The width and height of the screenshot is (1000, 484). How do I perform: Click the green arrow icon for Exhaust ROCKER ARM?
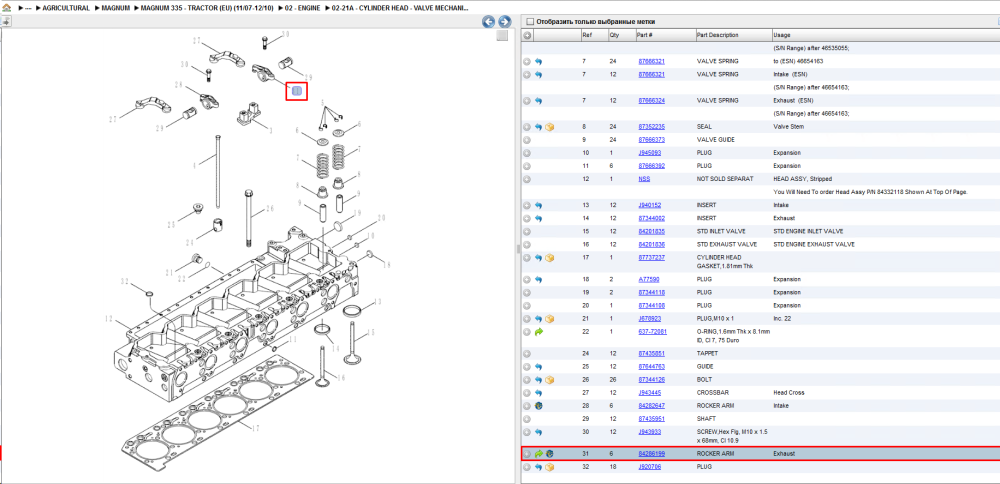[539, 454]
